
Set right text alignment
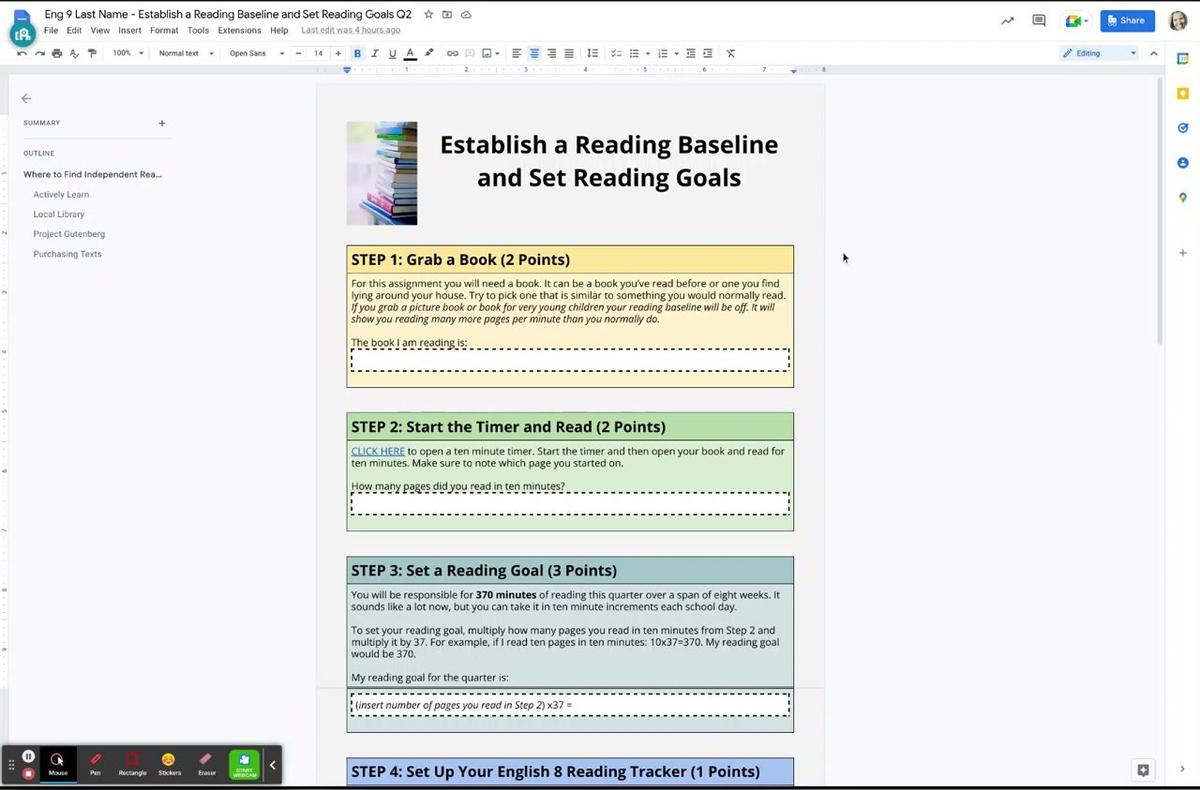[551, 53]
